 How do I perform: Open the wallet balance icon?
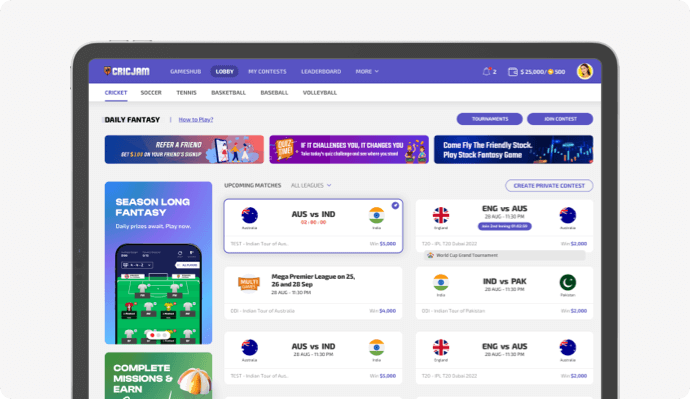(x=513, y=72)
